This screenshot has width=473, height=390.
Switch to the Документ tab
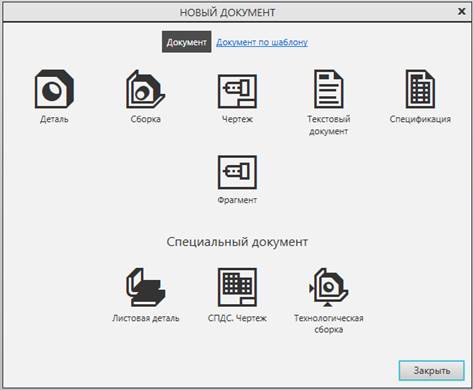click(x=187, y=42)
